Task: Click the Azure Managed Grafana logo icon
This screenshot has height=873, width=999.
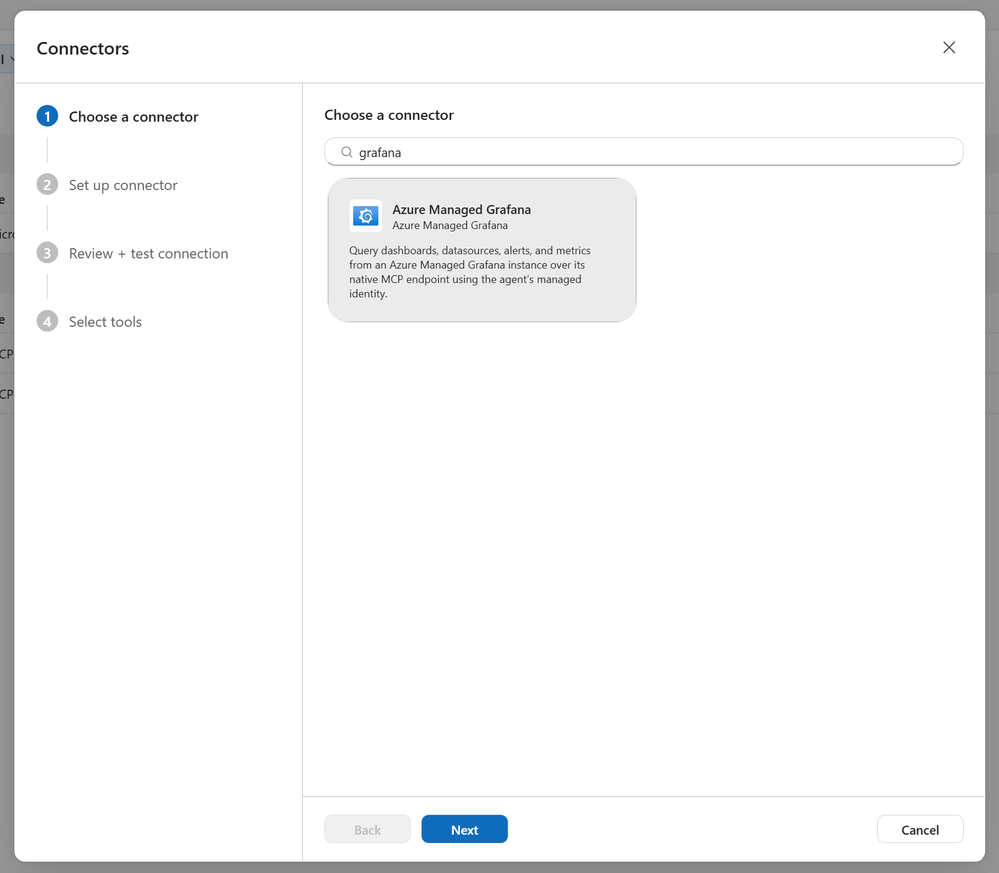Action: coord(366,216)
